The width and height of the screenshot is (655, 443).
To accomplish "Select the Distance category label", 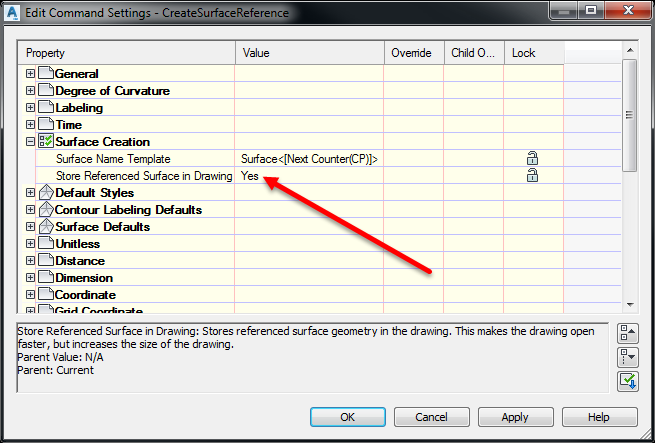I will [80, 261].
